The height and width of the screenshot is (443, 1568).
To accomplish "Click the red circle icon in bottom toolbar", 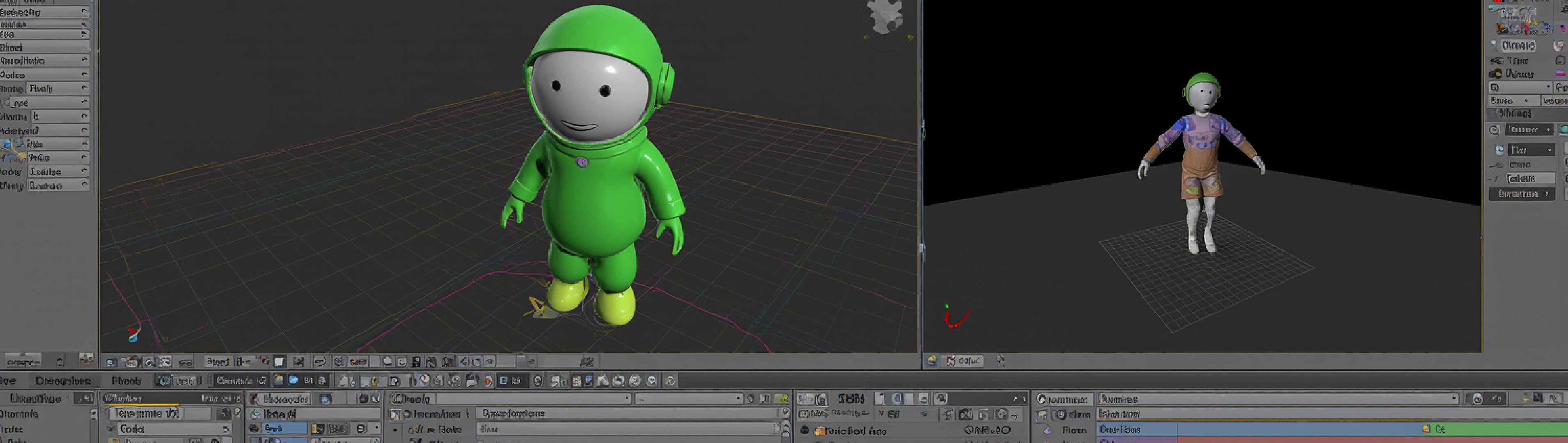I will 488,381.
